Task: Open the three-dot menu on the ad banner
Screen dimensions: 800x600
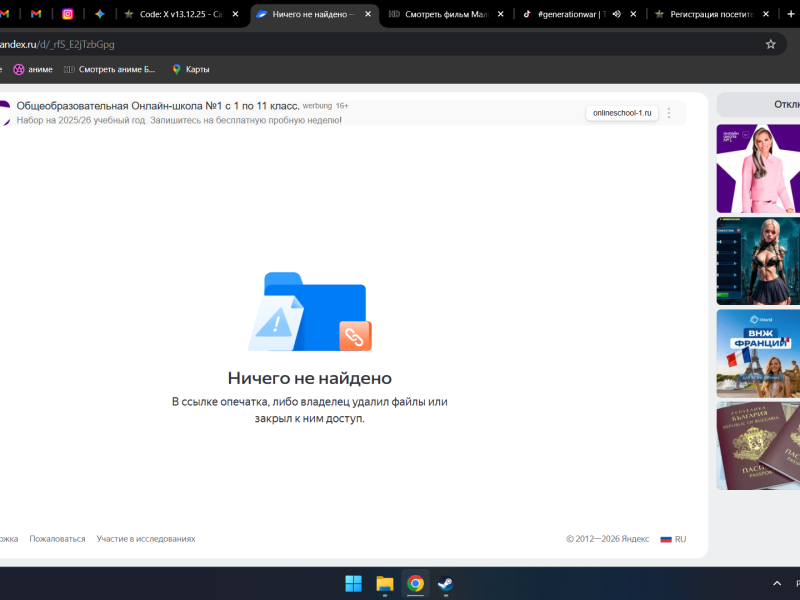Action: tap(669, 113)
